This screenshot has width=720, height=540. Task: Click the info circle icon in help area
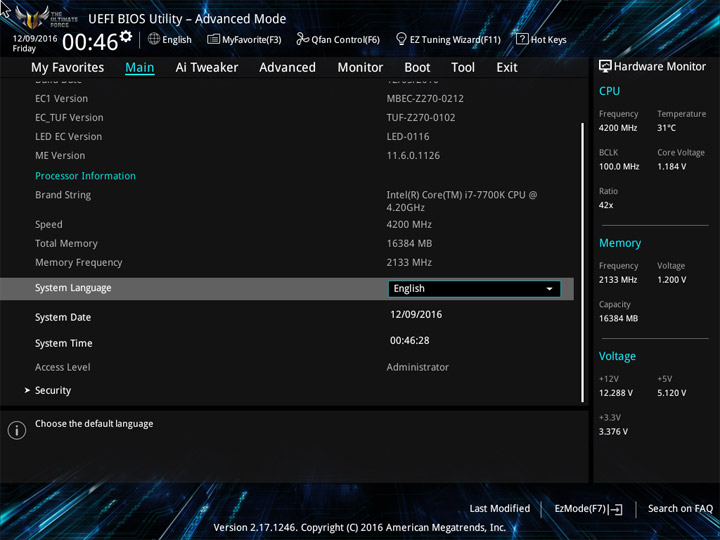pyautogui.click(x=17, y=430)
